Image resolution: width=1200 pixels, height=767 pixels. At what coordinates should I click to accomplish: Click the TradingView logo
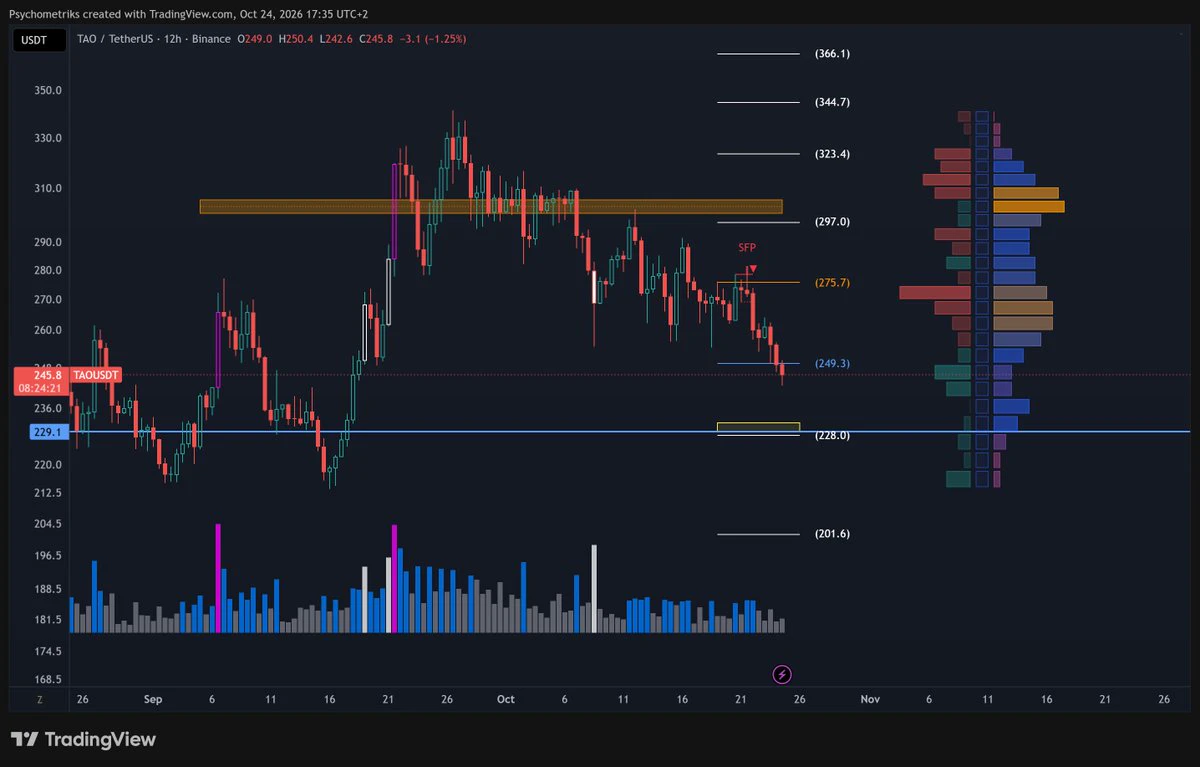coord(84,740)
